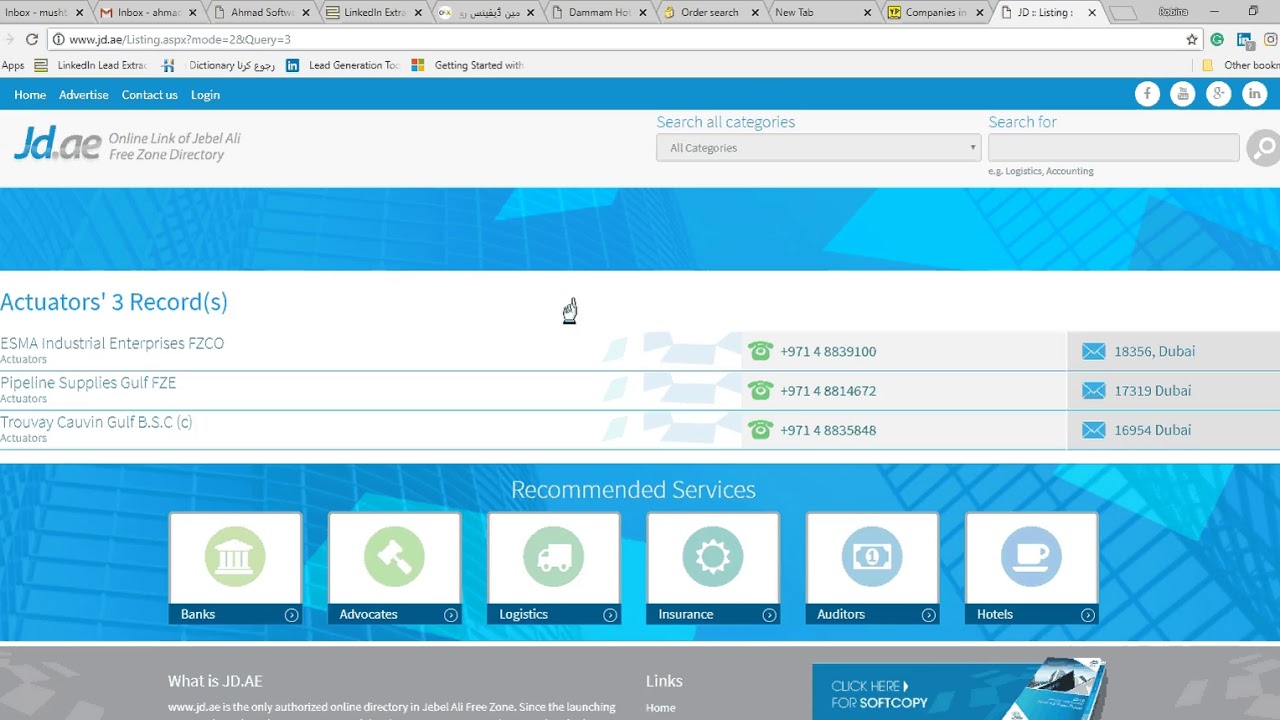Click phone number +971 4 8814672
Screen dimensions: 1280x720
[828, 391]
